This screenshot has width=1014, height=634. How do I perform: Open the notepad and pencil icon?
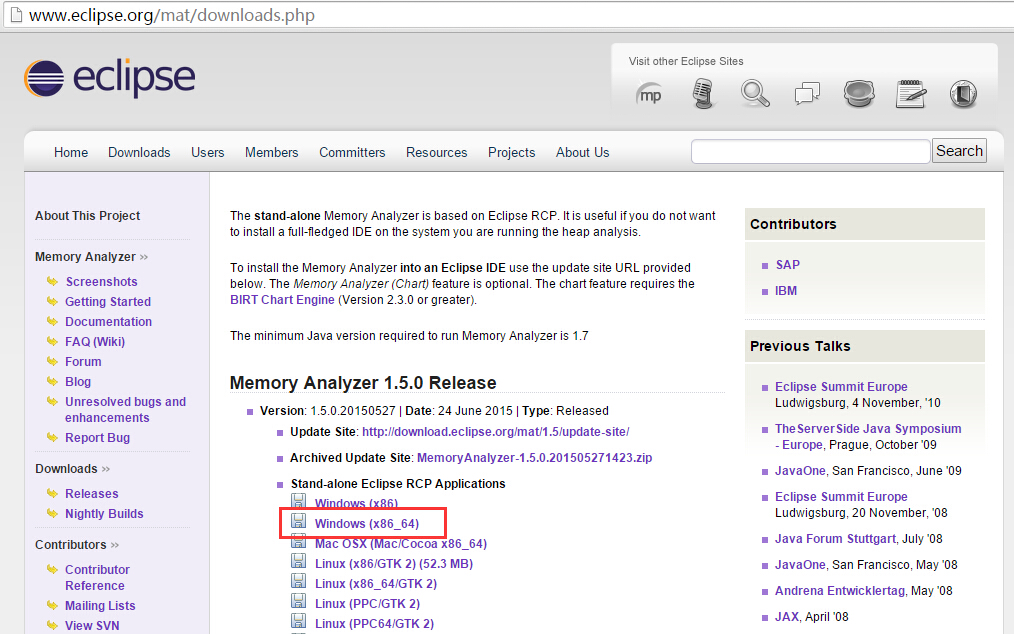911,94
